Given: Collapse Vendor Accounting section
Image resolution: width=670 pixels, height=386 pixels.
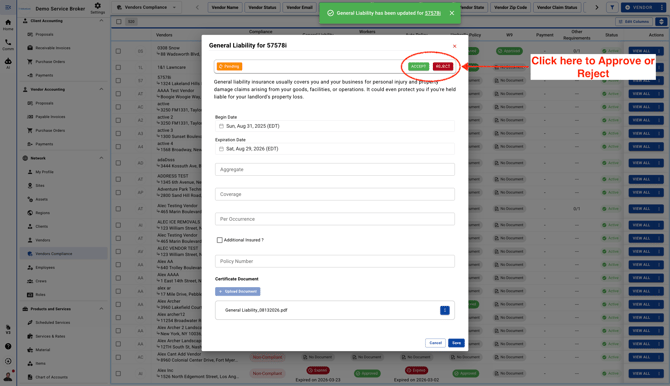Looking at the screenshot, I should 101,89.
